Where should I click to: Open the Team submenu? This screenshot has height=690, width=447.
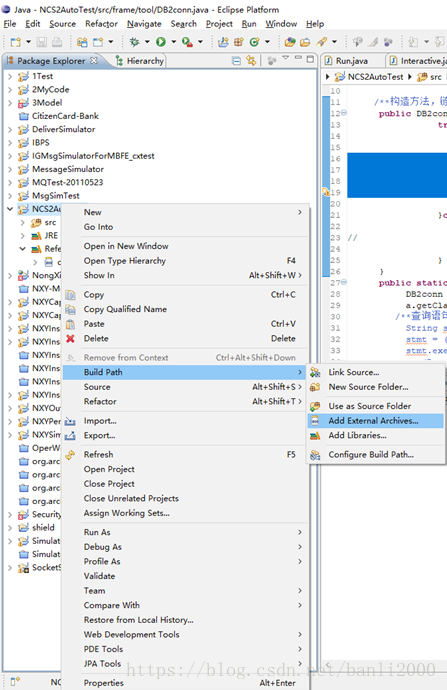185,591
